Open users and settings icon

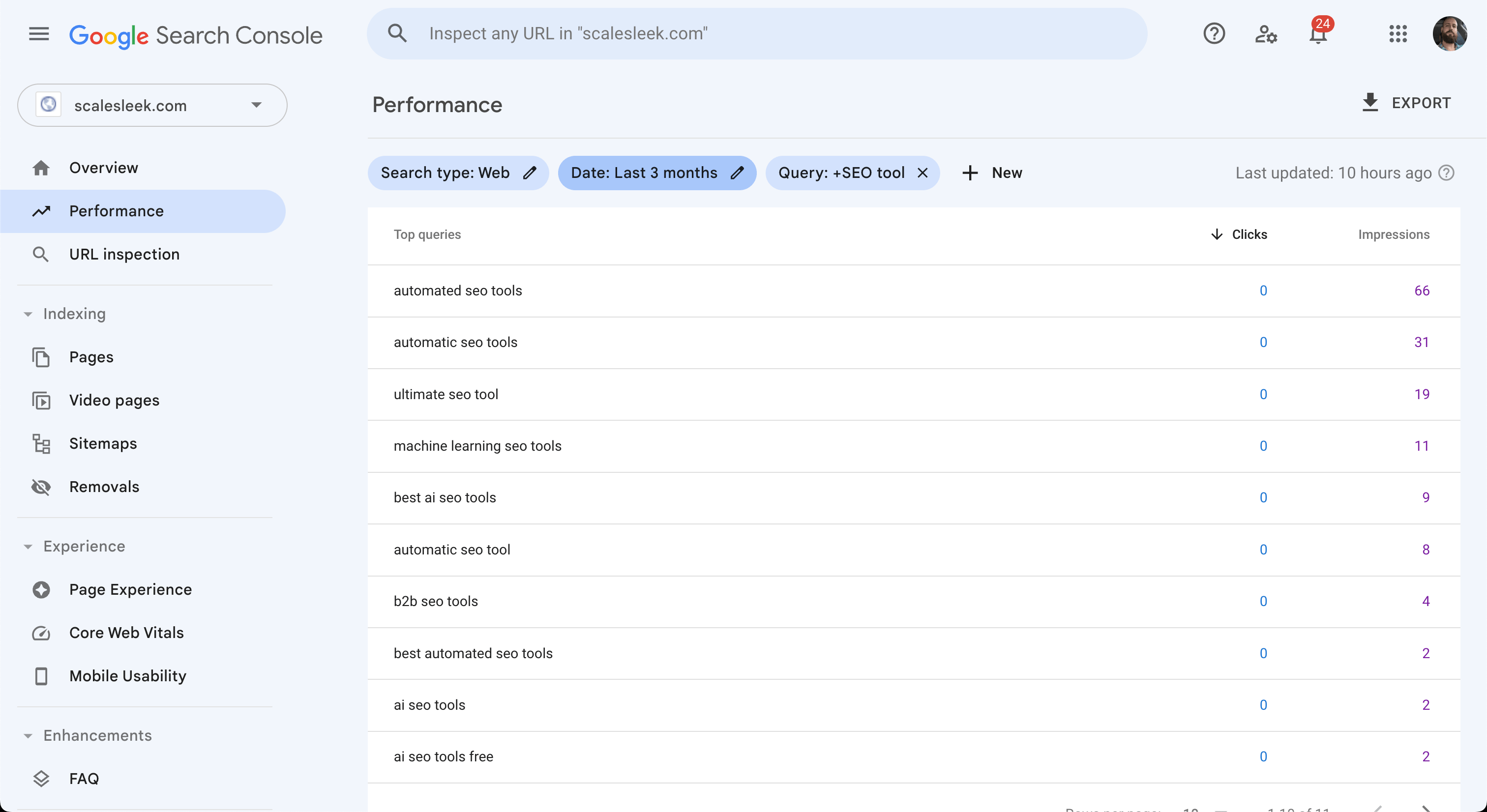pyautogui.click(x=1265, y=34)
